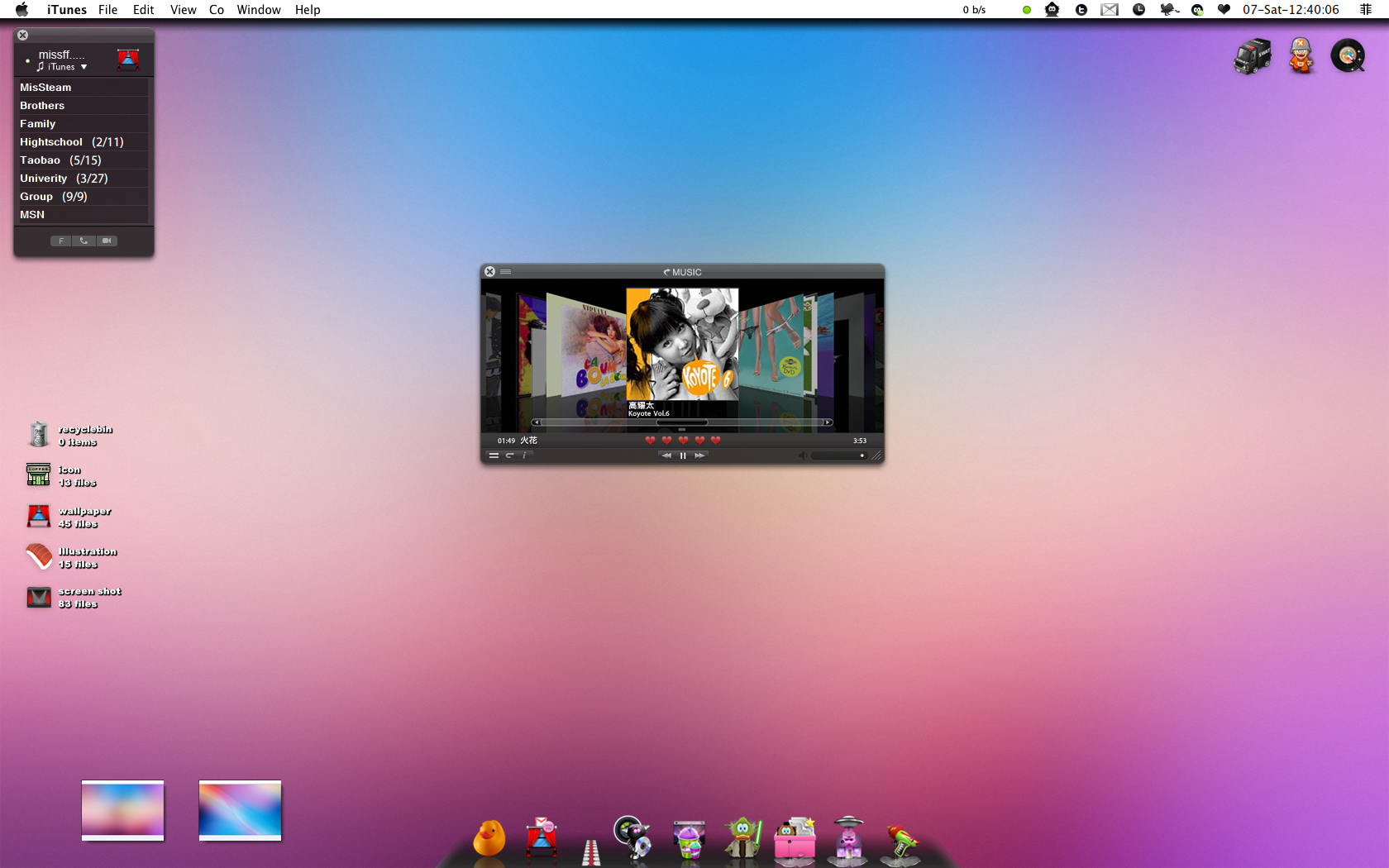Click the 'F' button in buddy list
This screenshot has height=868, width=1389.
[x=61, y=241]
